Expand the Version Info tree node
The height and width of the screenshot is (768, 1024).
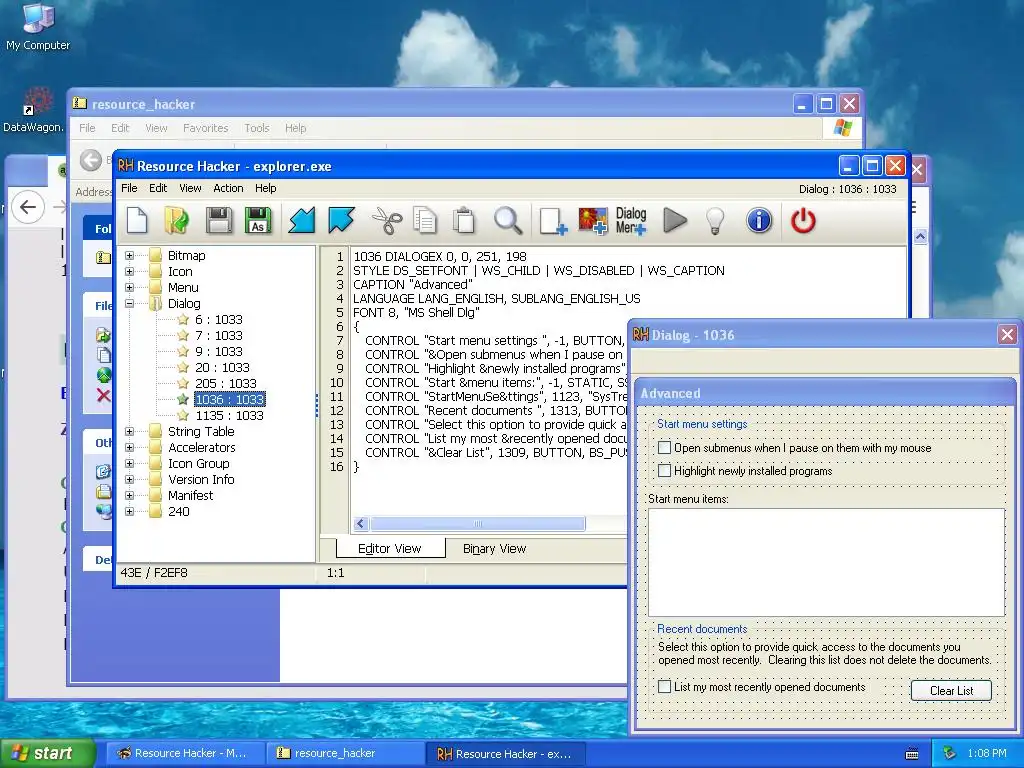(x=129, y=479)
